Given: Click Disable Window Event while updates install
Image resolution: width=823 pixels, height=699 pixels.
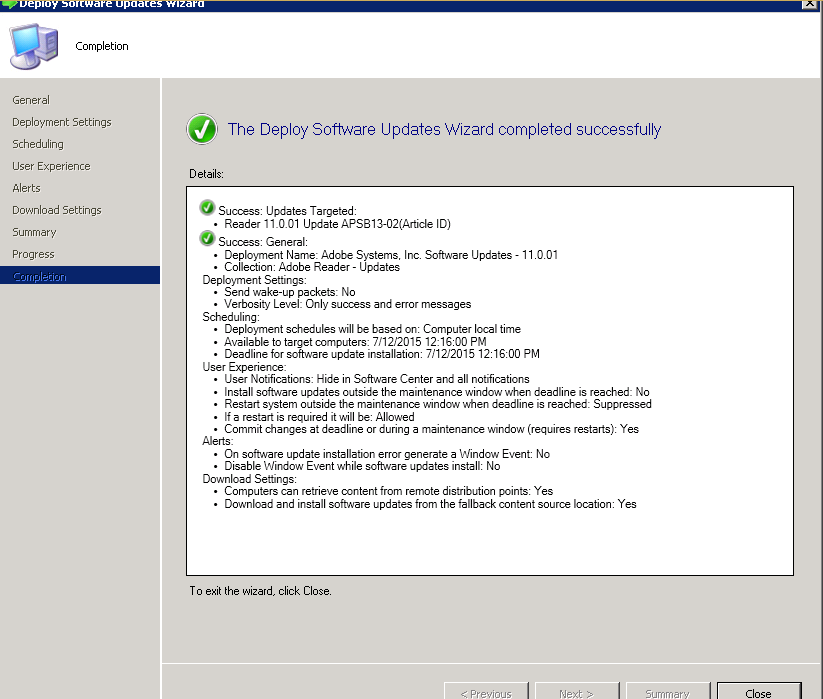Looking at the screenshot, I should [x=362, y=466].
